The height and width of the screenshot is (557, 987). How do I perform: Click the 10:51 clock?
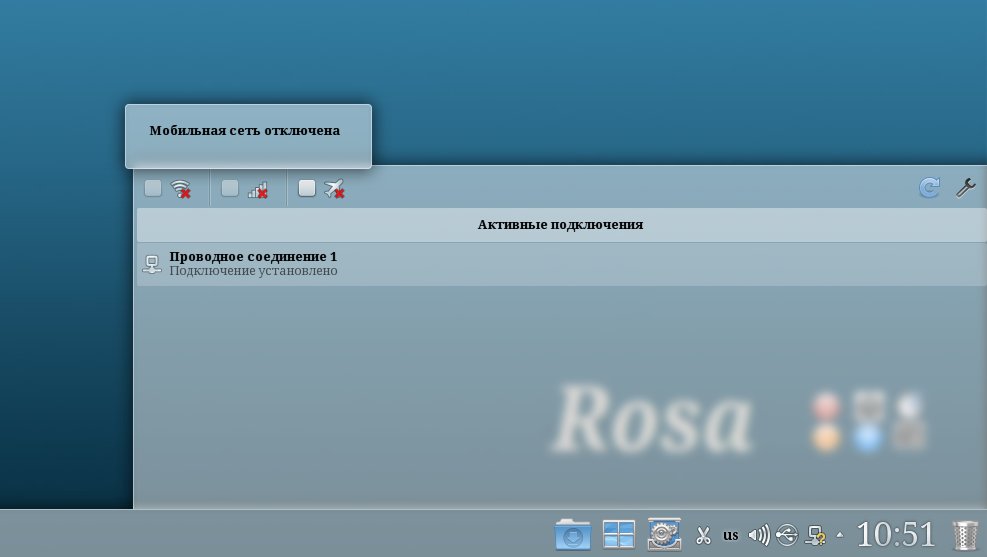click(896, 534)
